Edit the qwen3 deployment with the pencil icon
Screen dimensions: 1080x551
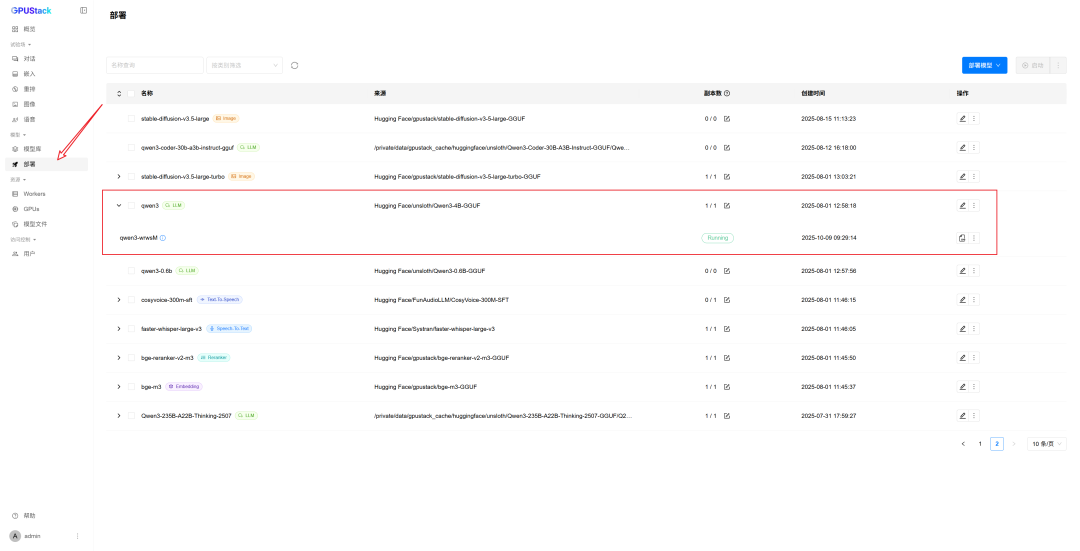pos(962,205)
